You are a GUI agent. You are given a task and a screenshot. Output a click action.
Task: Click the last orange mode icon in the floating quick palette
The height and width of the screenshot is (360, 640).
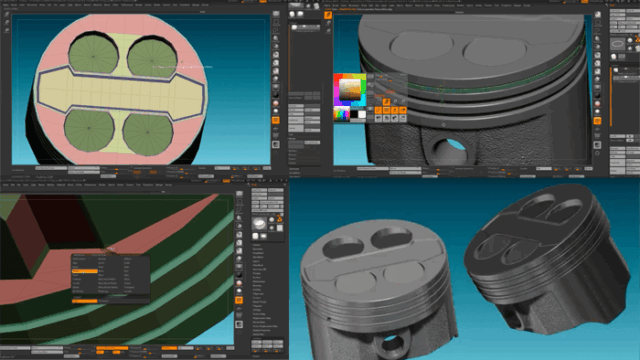[403, 110]
